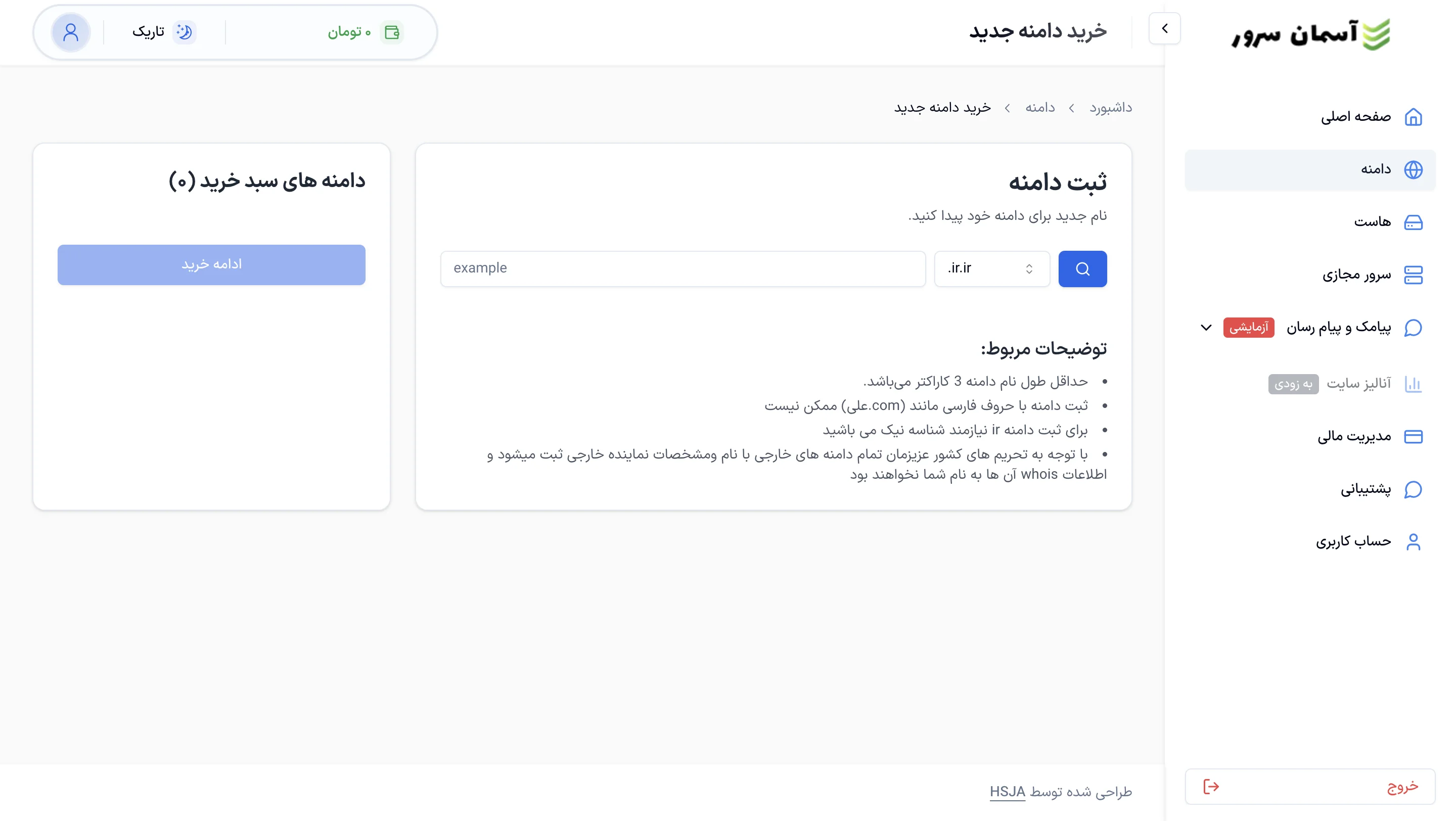Click the logout arrow icon

pos(1211,786)
